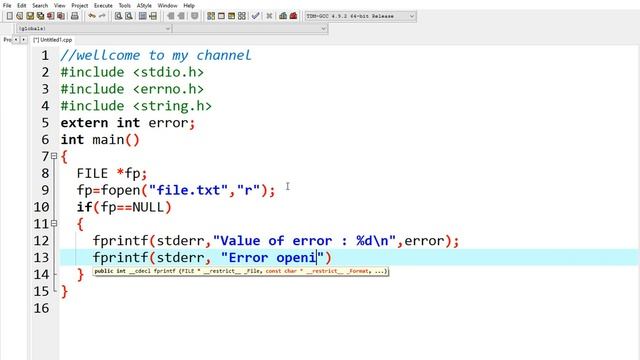The width and height of the screenshot is (640, 360).
Task: Click the "#include <string.h>" line
Action: click(136, 106)
